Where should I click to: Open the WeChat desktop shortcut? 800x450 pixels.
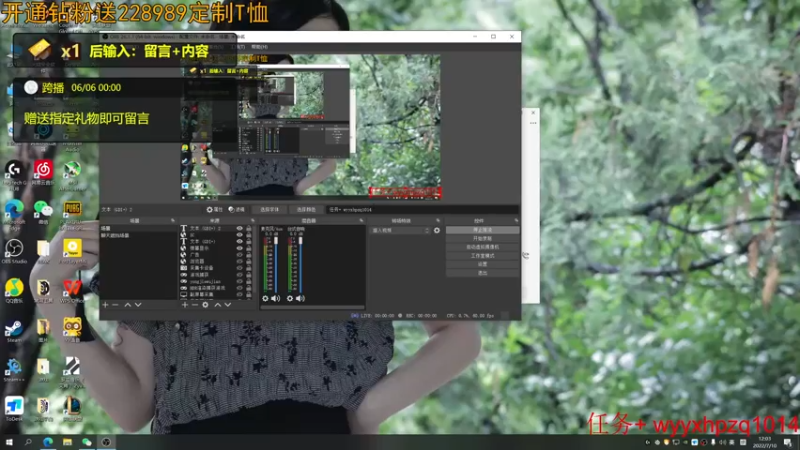[43, 212]
